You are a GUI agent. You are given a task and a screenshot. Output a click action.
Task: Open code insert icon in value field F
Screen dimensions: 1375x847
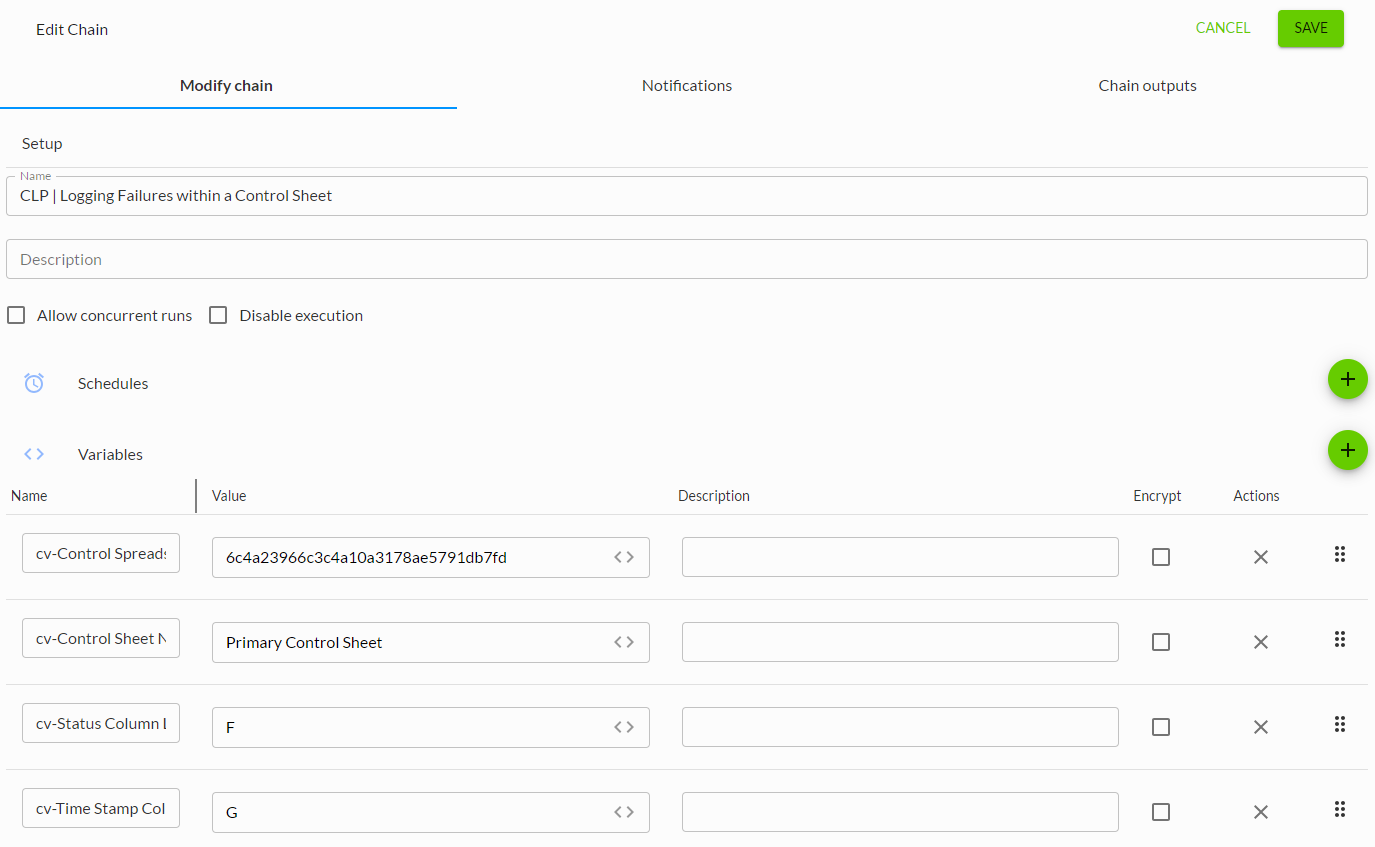[x=624, y=727]
